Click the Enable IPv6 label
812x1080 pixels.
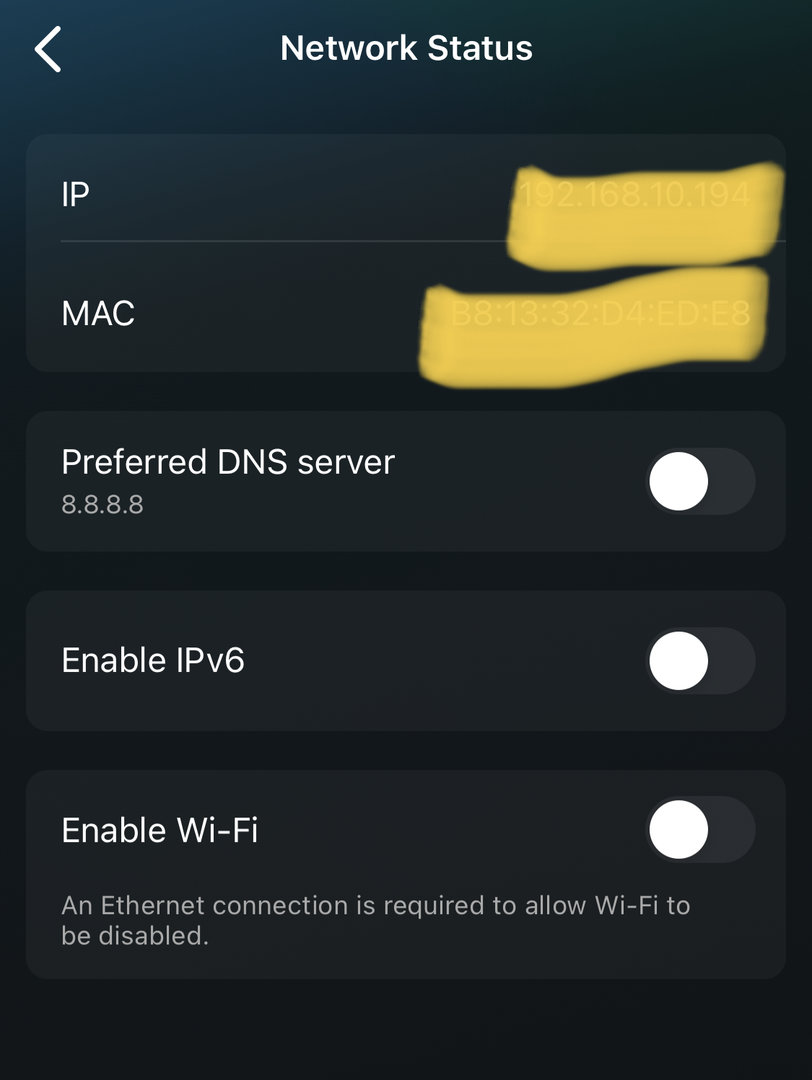click(153, 661)
